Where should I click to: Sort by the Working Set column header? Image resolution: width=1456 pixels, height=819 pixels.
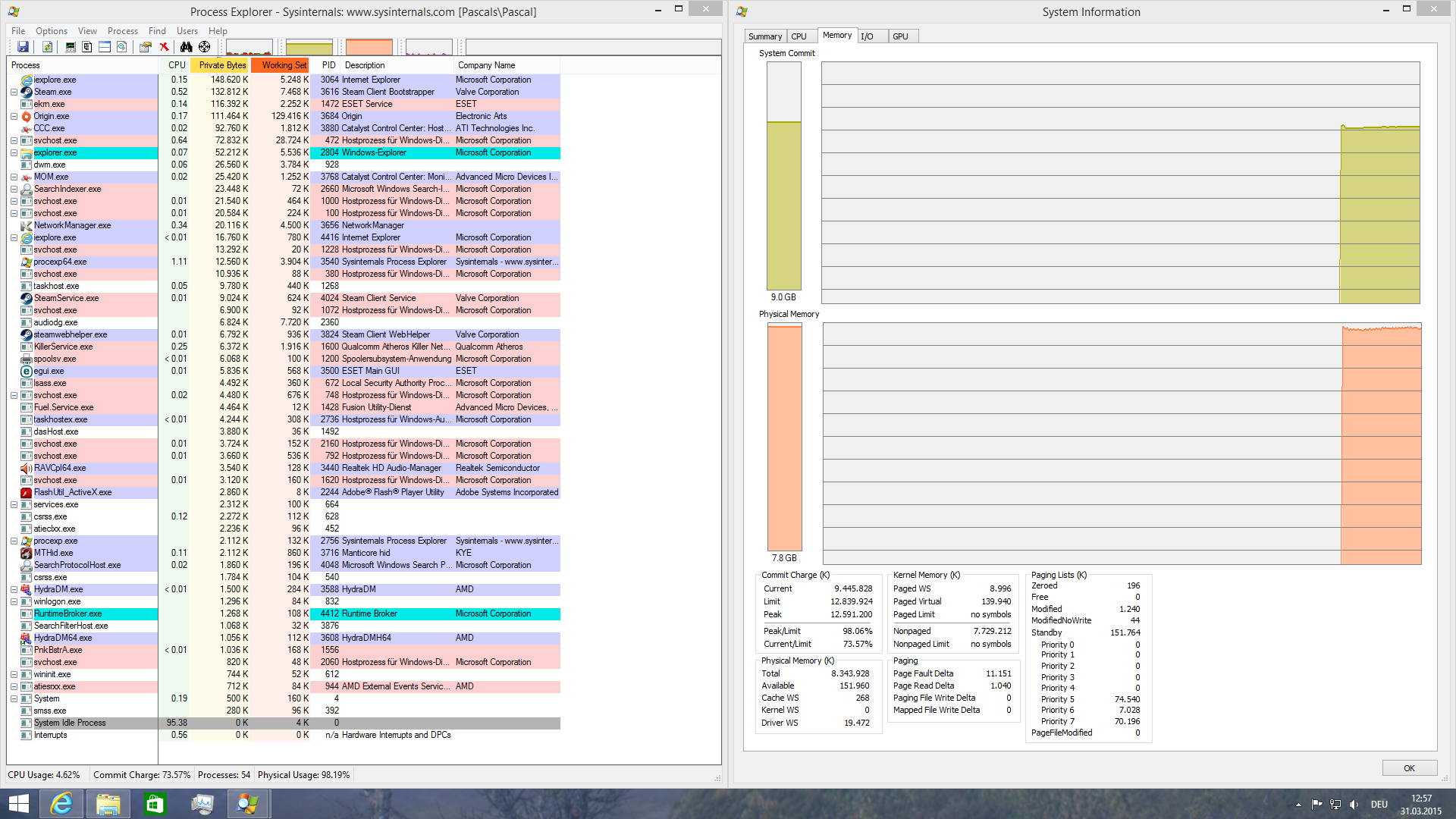point(281,65)
